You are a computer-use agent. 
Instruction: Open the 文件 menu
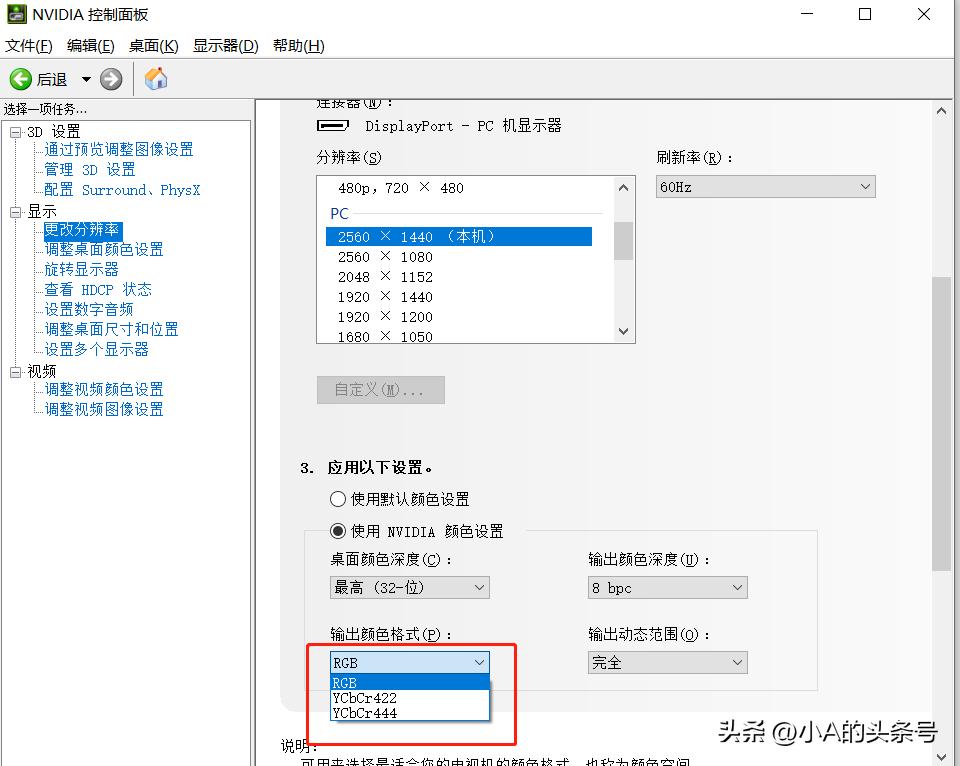coord(28,46)
